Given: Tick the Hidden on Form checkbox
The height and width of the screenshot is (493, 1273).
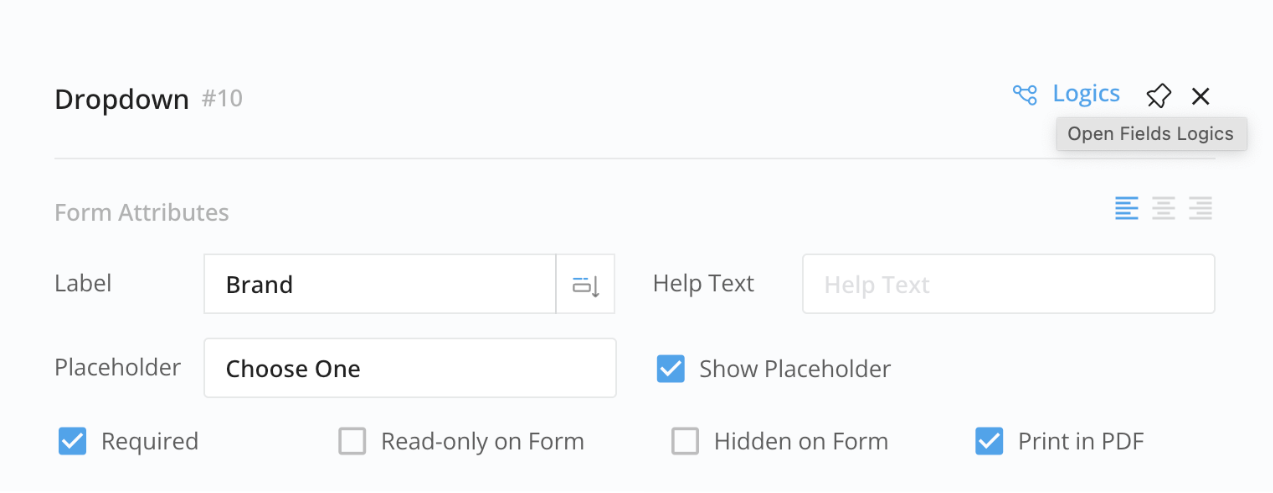Looking at the screenshot, I should (x=685, y=441).
